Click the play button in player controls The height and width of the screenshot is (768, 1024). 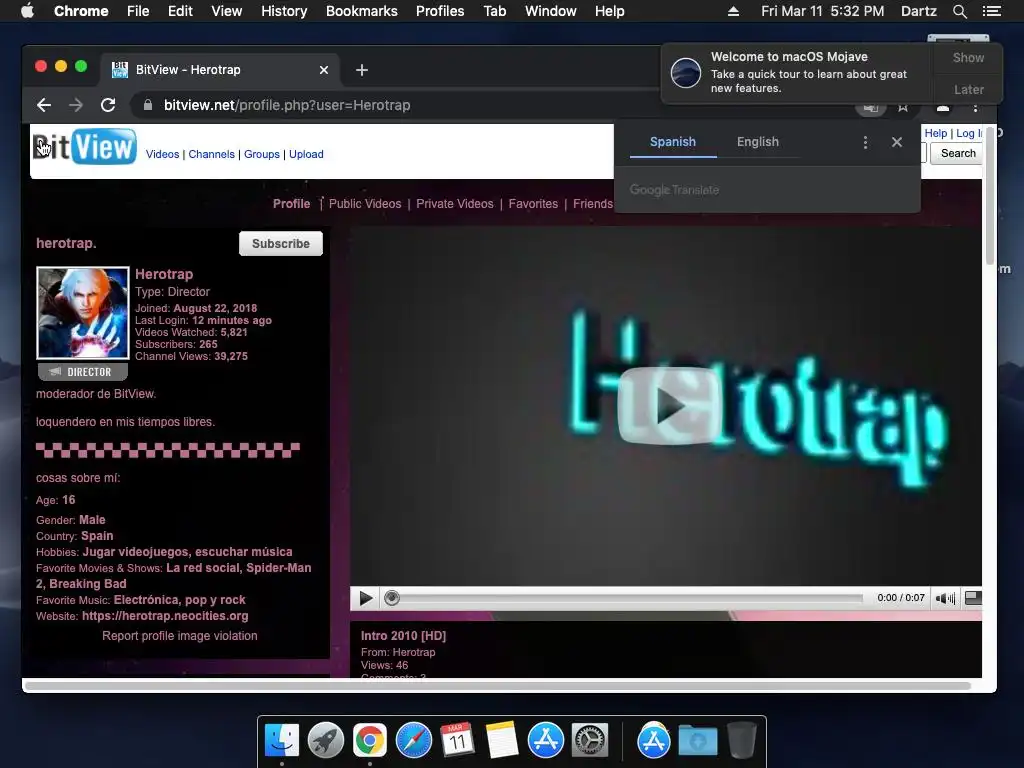366,598
